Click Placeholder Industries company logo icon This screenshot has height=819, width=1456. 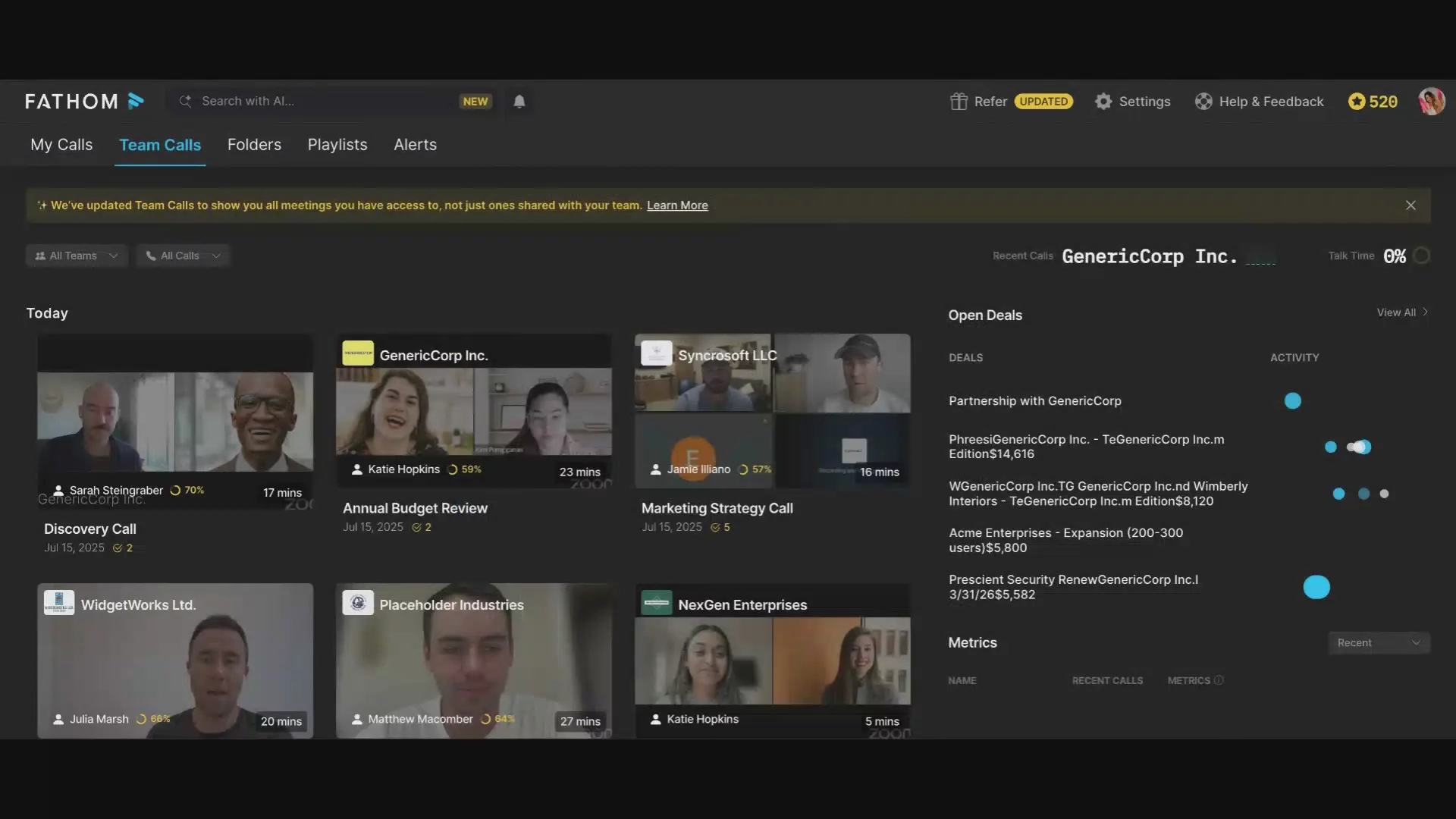pyautogui.click(x=358, y=603)
